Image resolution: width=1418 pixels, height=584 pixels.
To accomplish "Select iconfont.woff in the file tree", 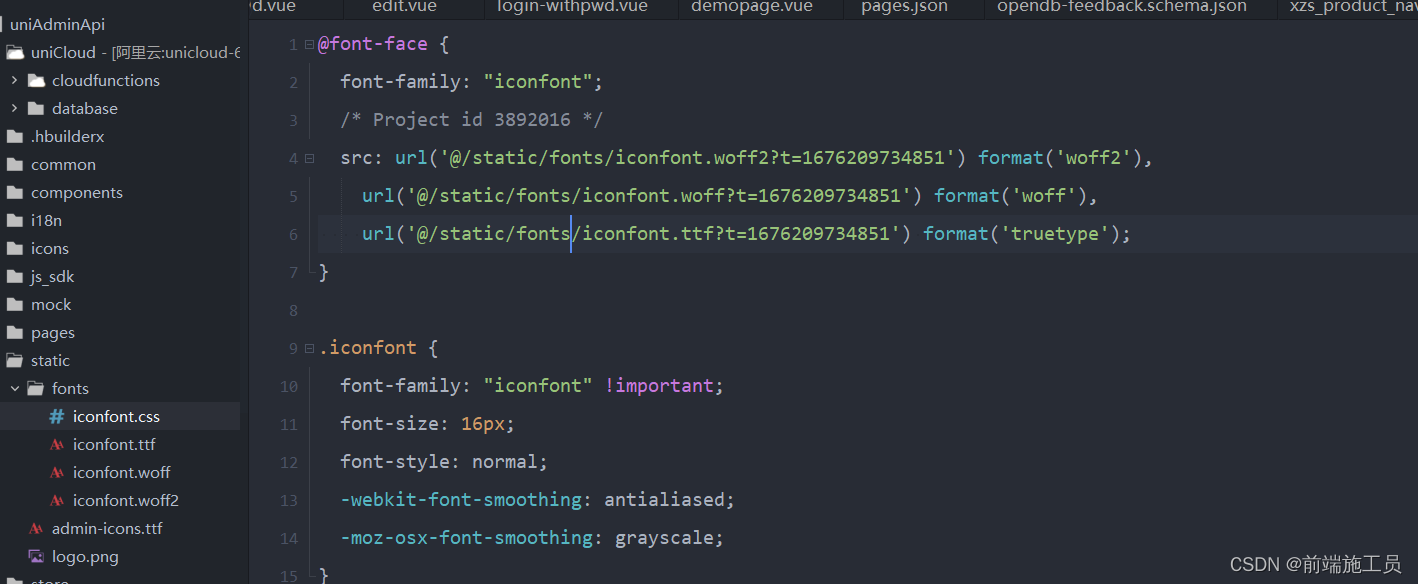I will tap(120, 472).
